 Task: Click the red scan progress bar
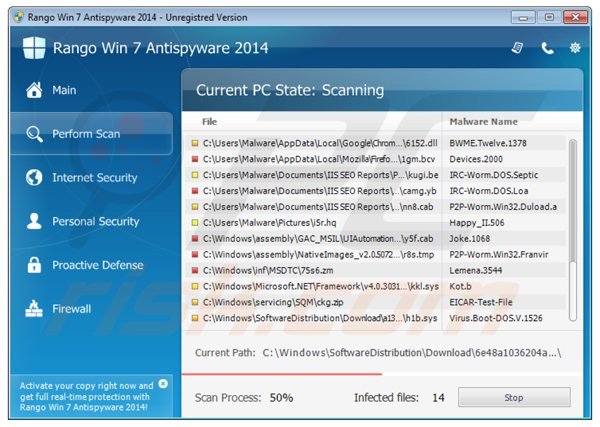(282, 374)
